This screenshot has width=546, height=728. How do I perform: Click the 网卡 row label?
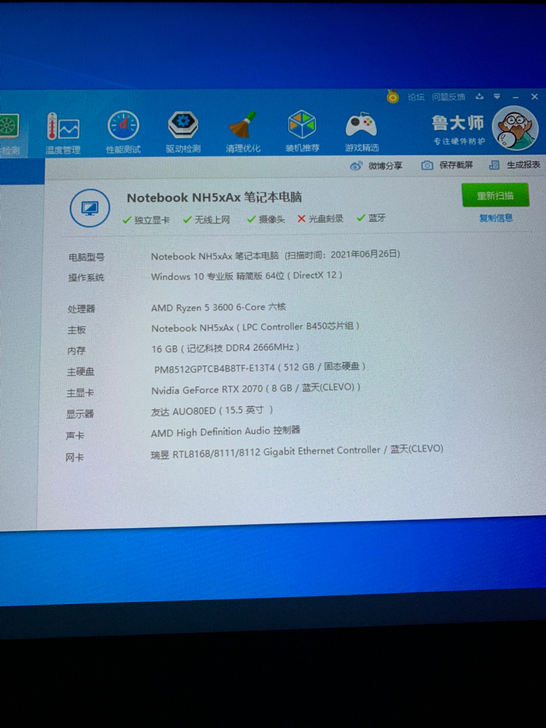point(74,457)
